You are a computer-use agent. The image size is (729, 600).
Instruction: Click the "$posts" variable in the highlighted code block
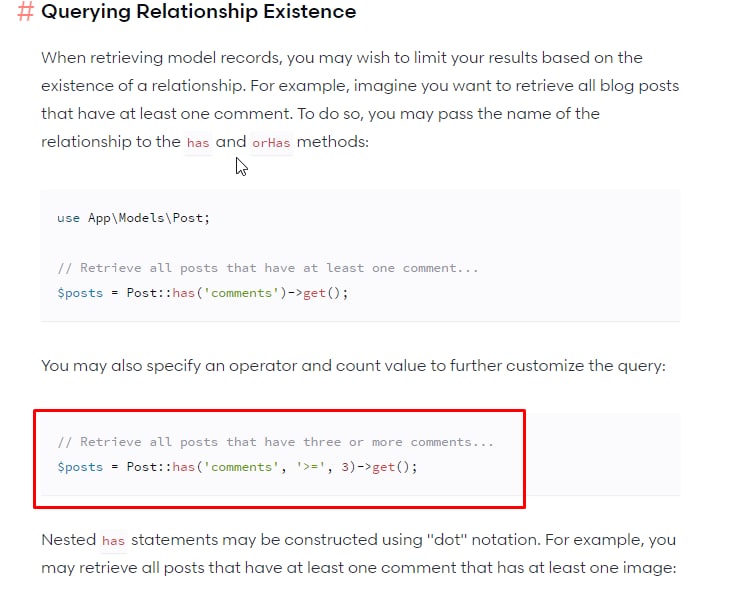click(x=80, y=467)
